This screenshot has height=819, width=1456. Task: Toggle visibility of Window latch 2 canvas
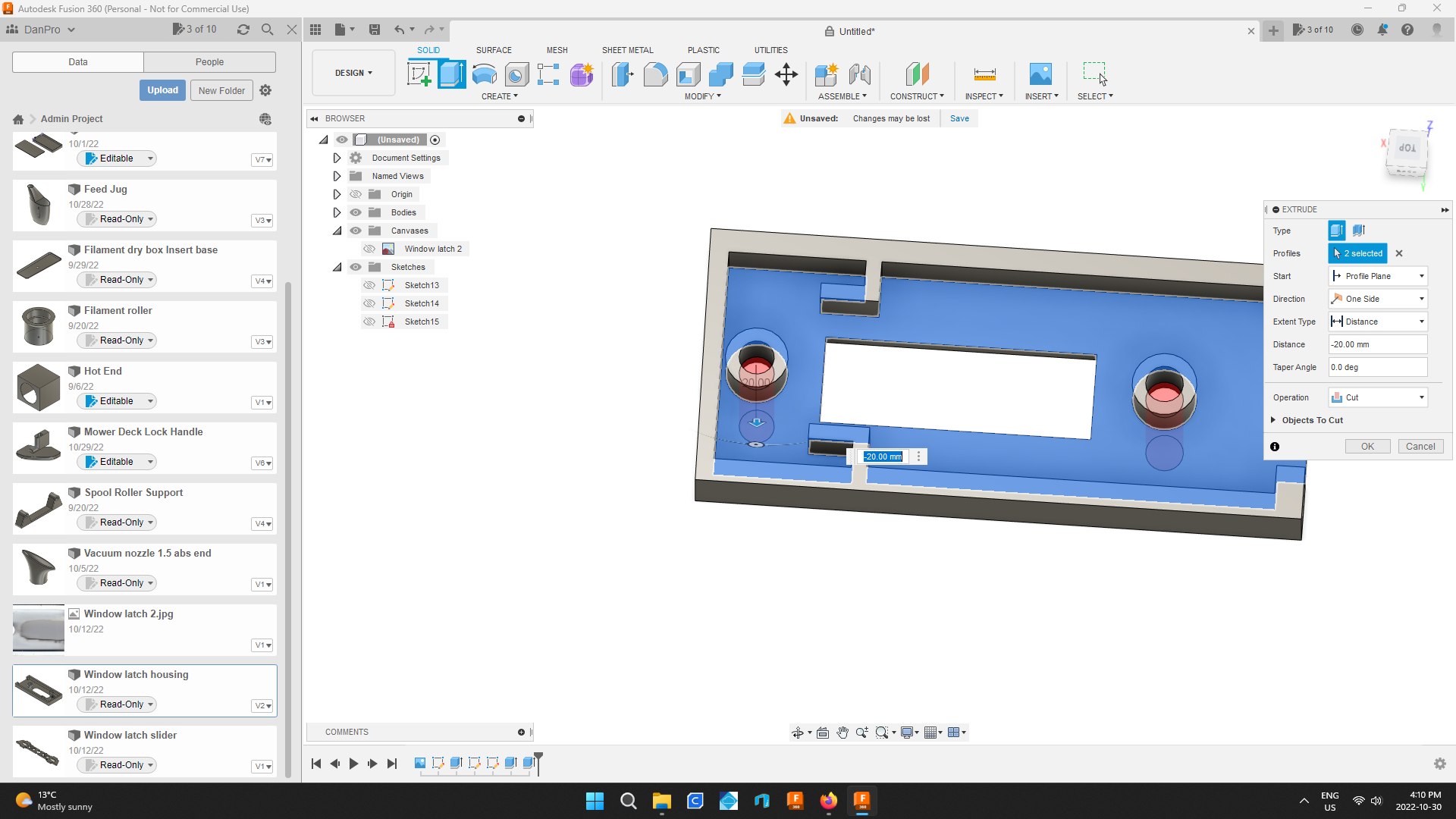(x=370, y=249)
